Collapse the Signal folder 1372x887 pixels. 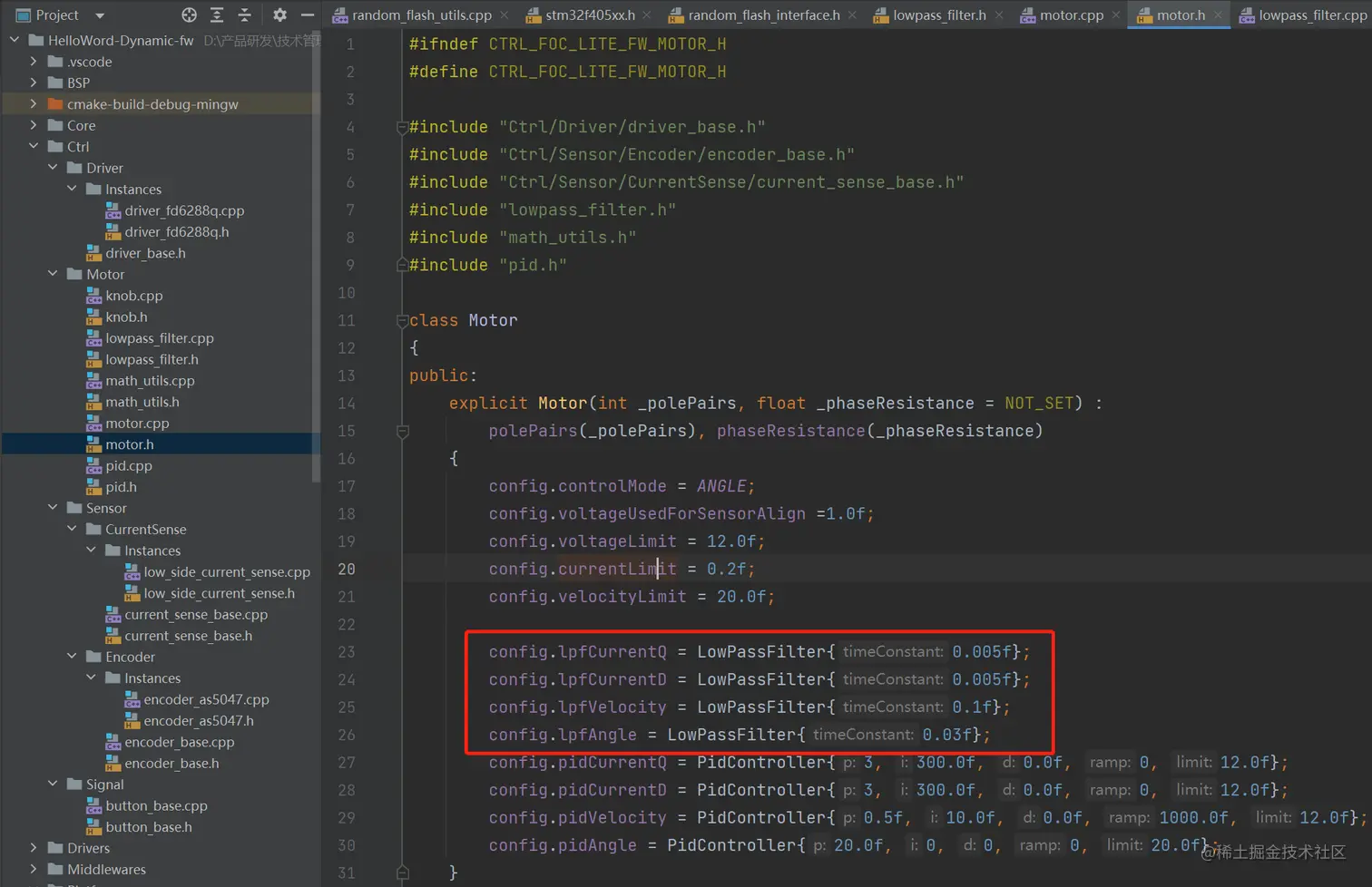click(53, 784)
